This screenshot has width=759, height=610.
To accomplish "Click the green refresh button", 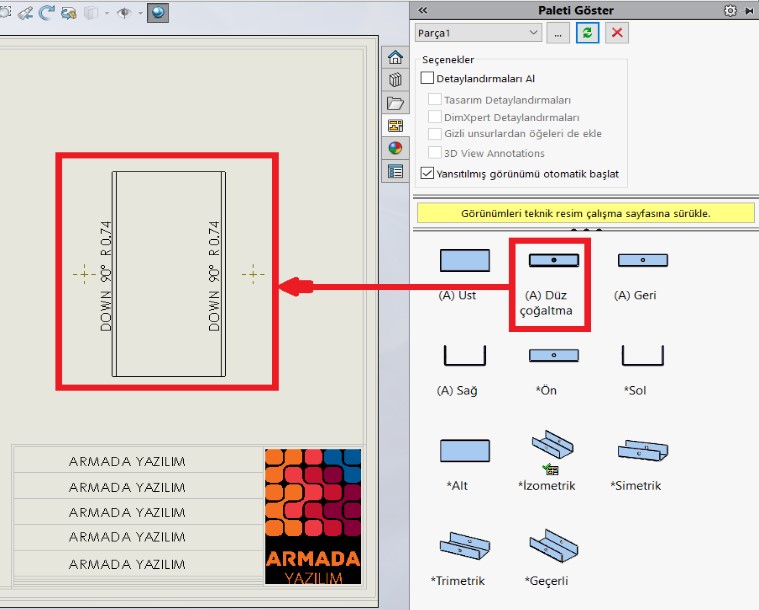I will point(589,33).
